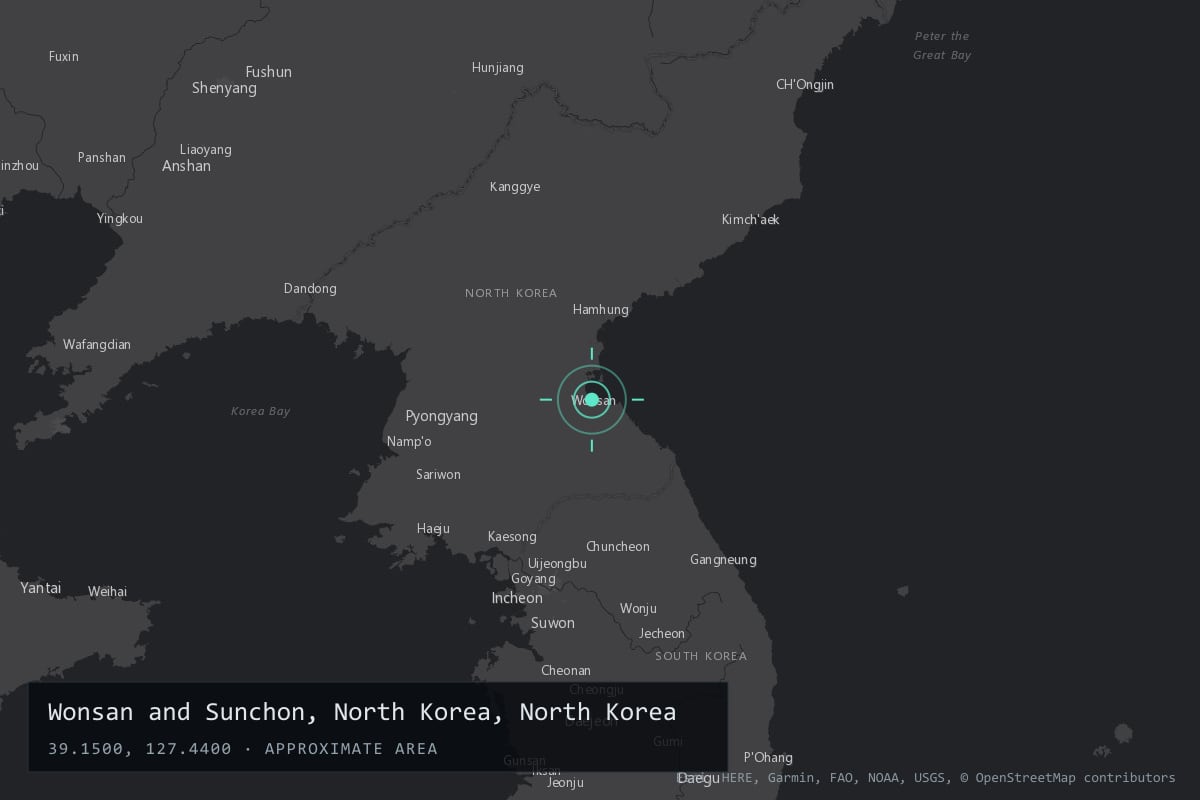Select the Panshan label
The width and height of the screenshot is (1200, 800).
[102, 158]
